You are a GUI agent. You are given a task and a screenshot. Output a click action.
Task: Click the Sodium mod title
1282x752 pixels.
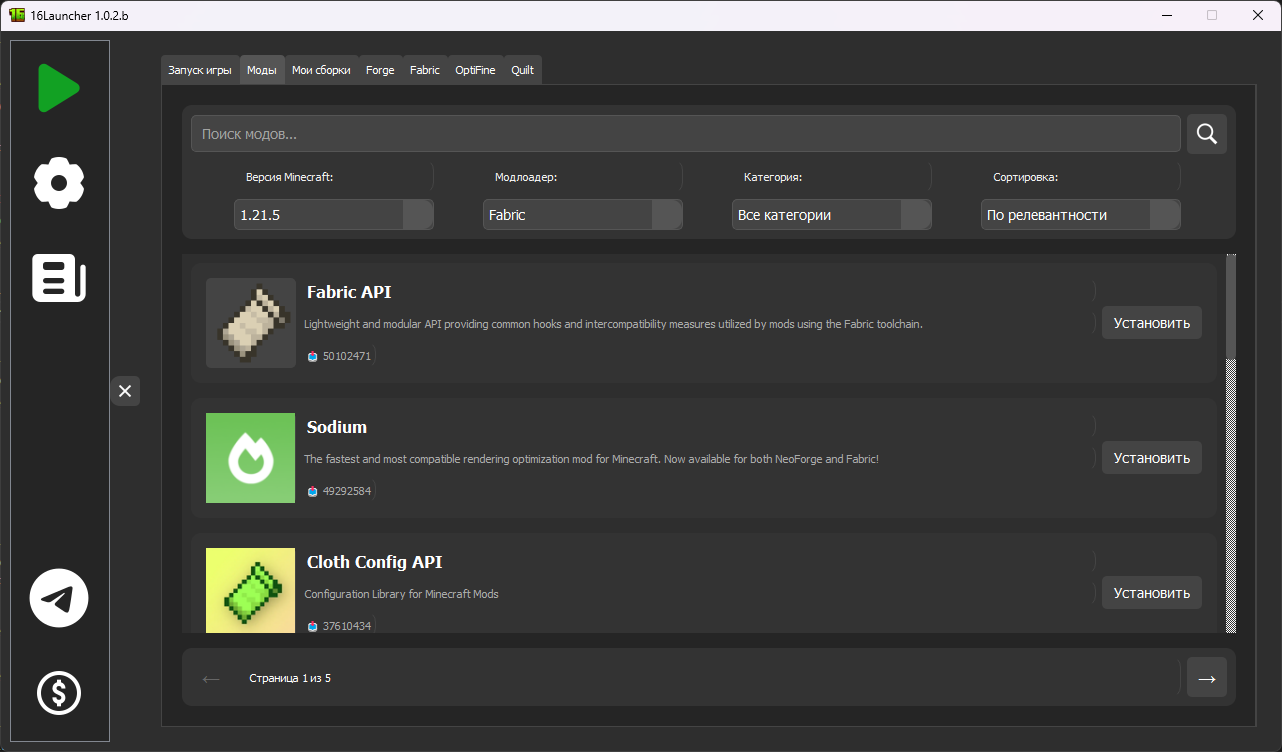coord(337,427)
